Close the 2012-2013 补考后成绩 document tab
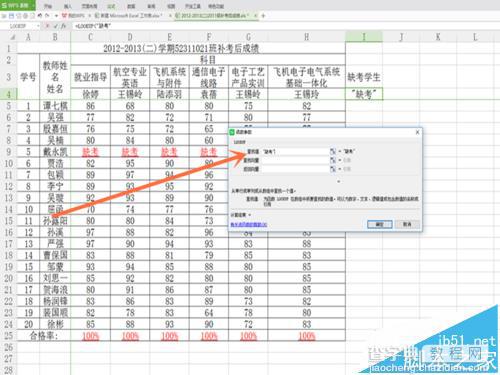This screenshot has height=375, width=500. pyautogui.click(x=256, y=16)
